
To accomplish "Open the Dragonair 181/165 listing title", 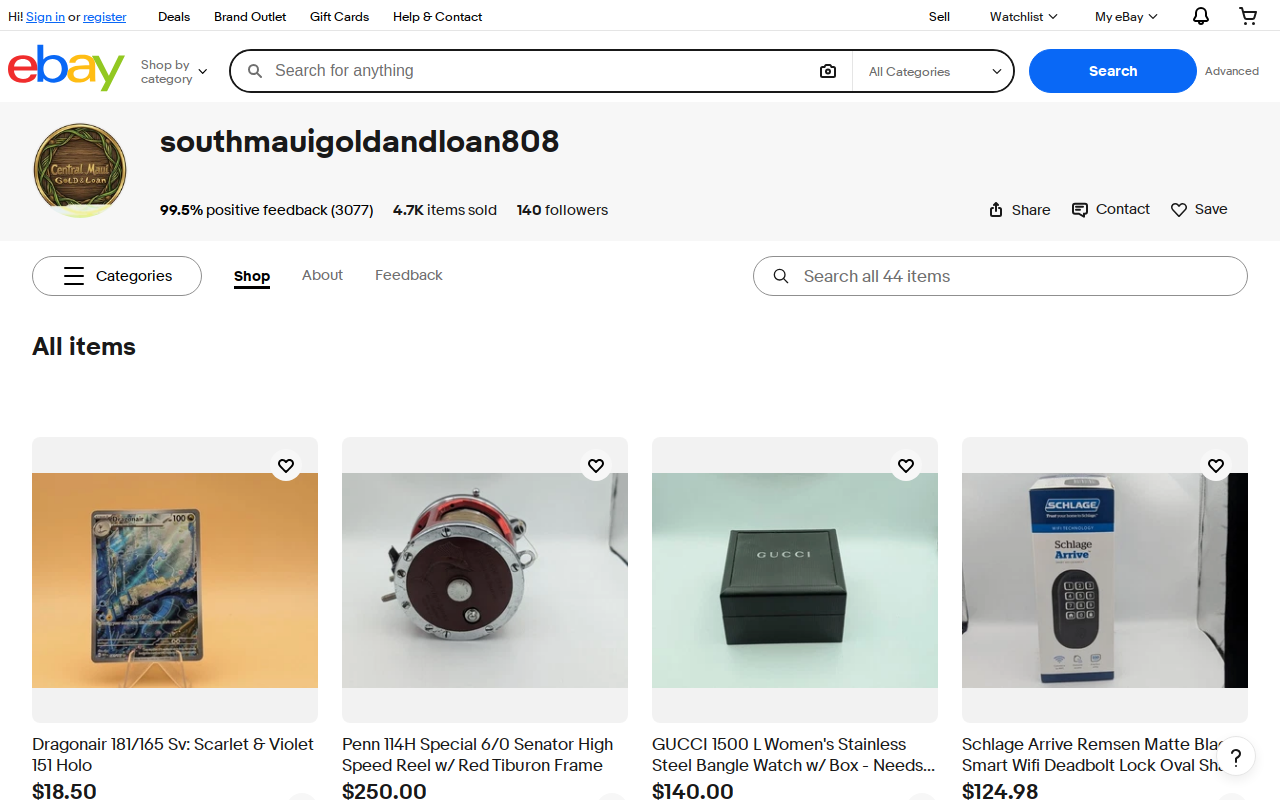I will tap(173, 755).
